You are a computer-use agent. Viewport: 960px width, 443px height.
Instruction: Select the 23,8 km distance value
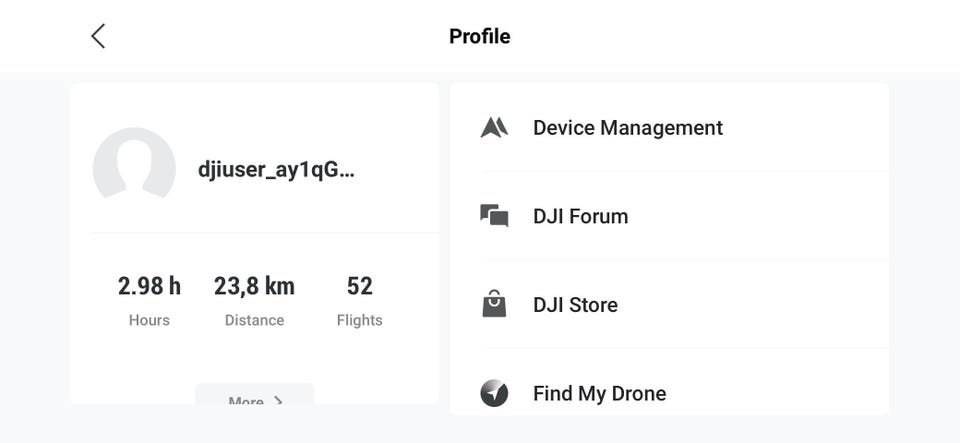[254, 286]
